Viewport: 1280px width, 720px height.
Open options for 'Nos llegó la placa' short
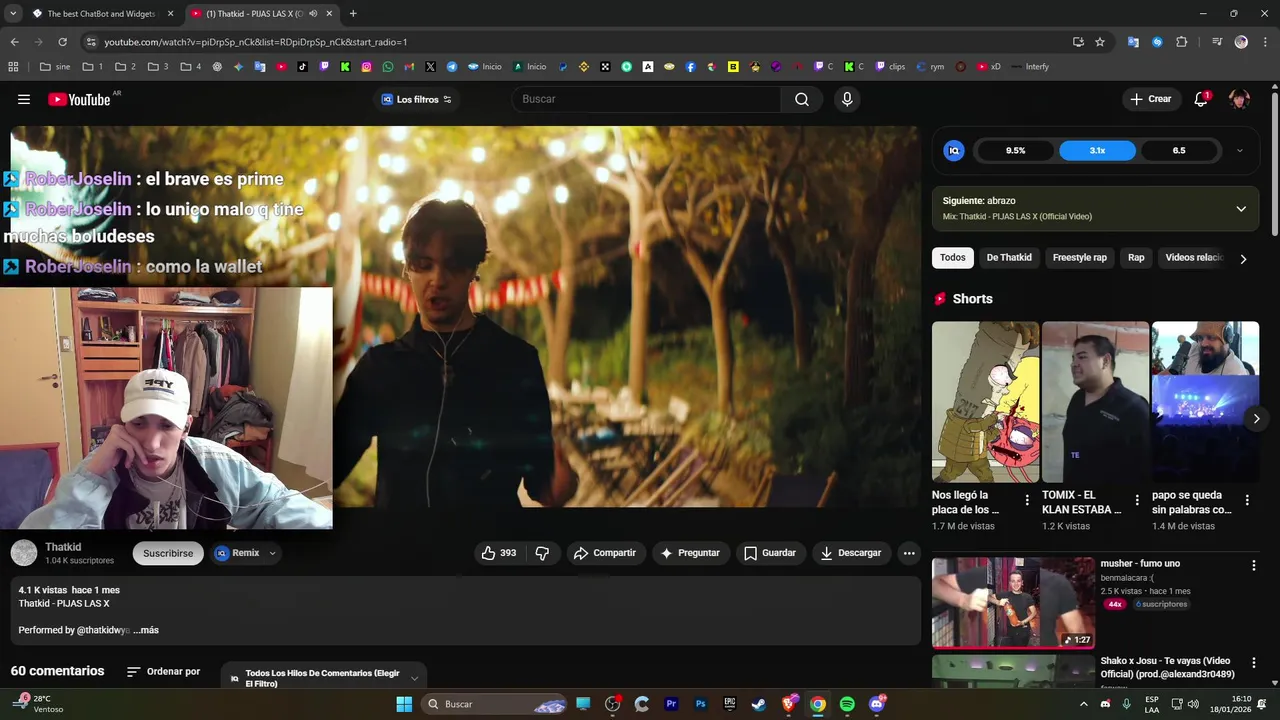1027,500
